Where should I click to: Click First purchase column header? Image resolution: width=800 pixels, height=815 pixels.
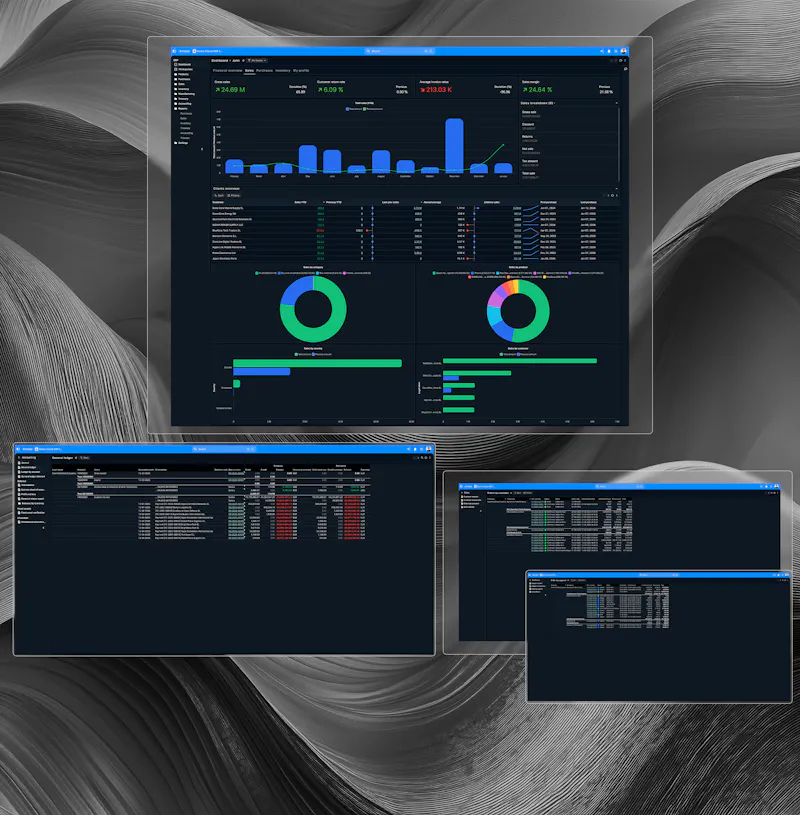pyautogui.click(x=548, y=202)
